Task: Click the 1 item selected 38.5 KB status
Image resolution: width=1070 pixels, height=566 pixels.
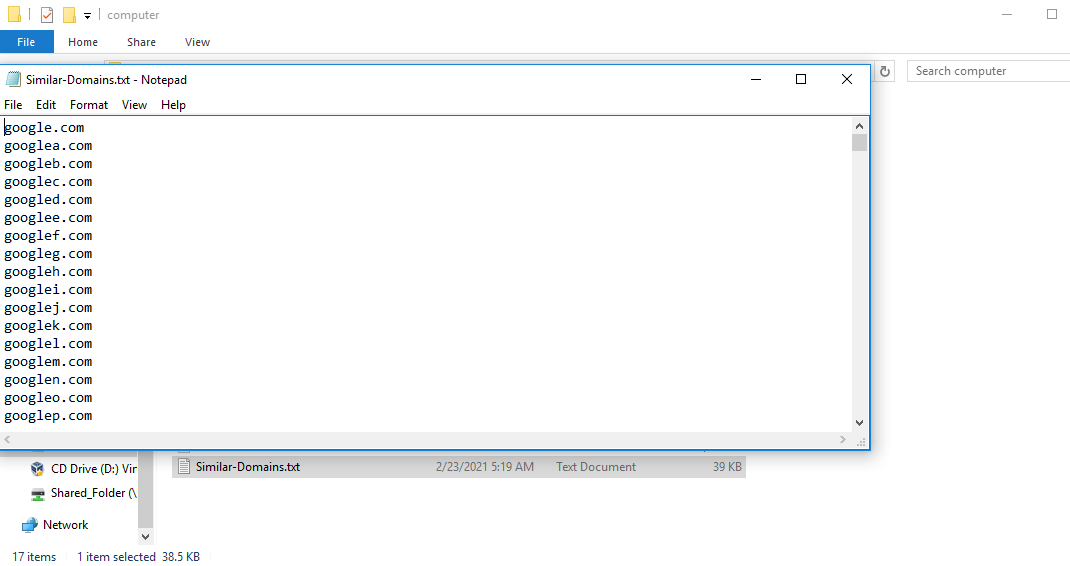Action: tap(139, 556)
